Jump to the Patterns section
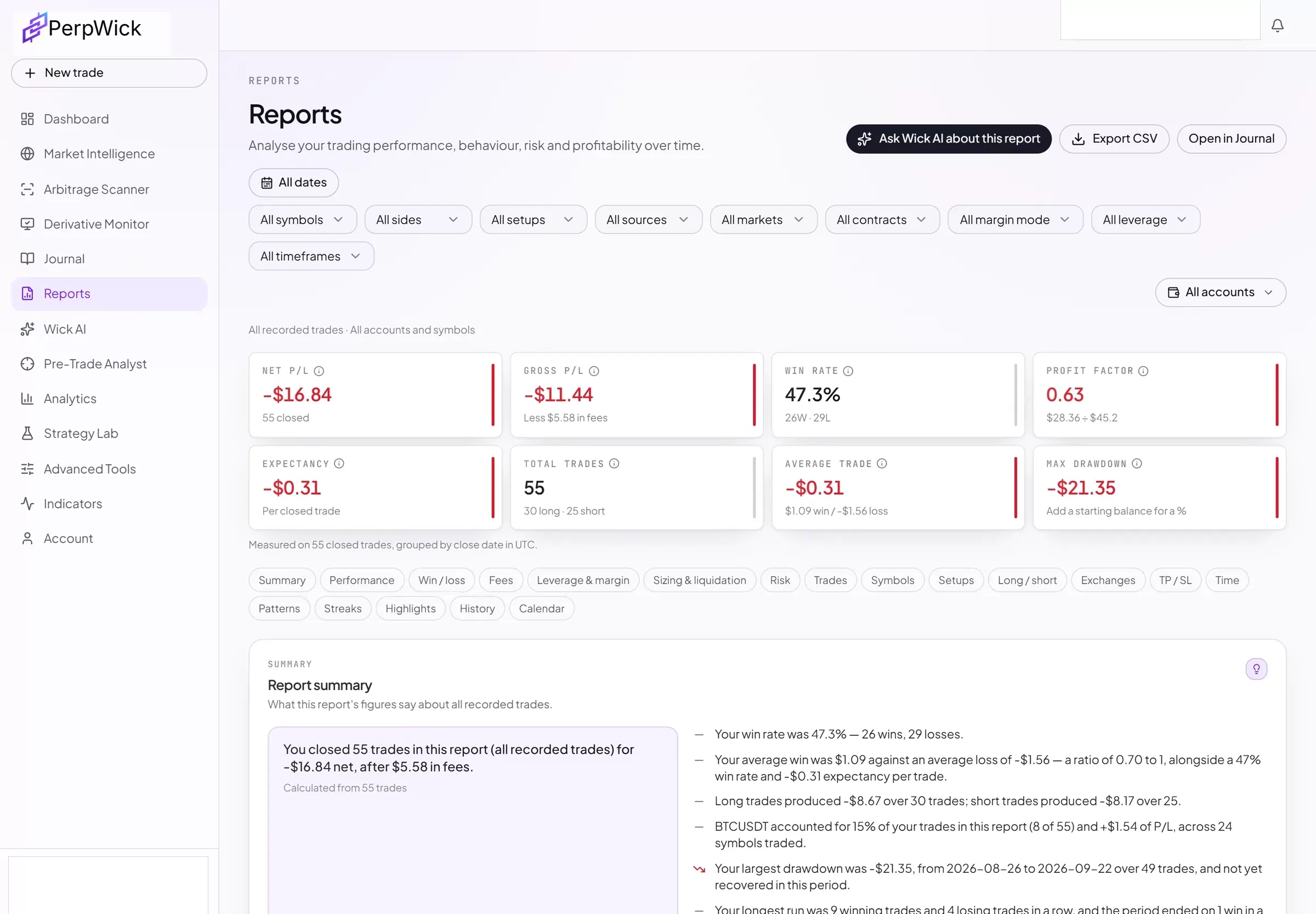The width and height of the screenshot is (1316, 914). click(x=280, y=609)
